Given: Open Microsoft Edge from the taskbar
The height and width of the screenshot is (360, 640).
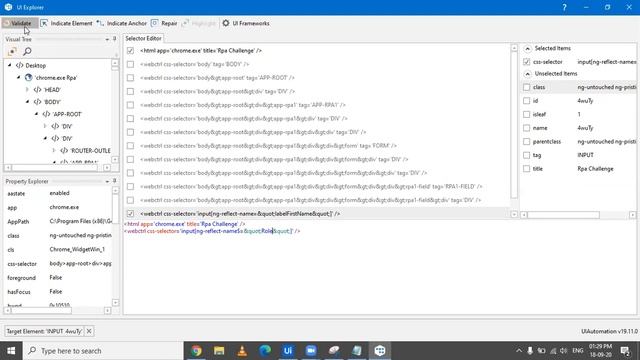Looking at the screenshot, I should 265,351.
